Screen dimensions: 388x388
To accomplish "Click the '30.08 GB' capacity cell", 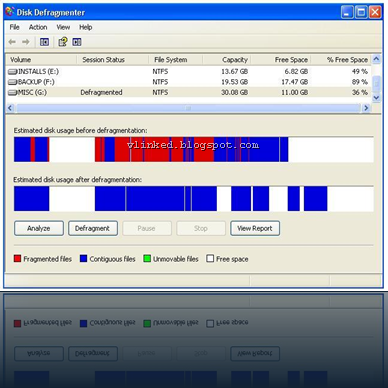I will (234, 92).
